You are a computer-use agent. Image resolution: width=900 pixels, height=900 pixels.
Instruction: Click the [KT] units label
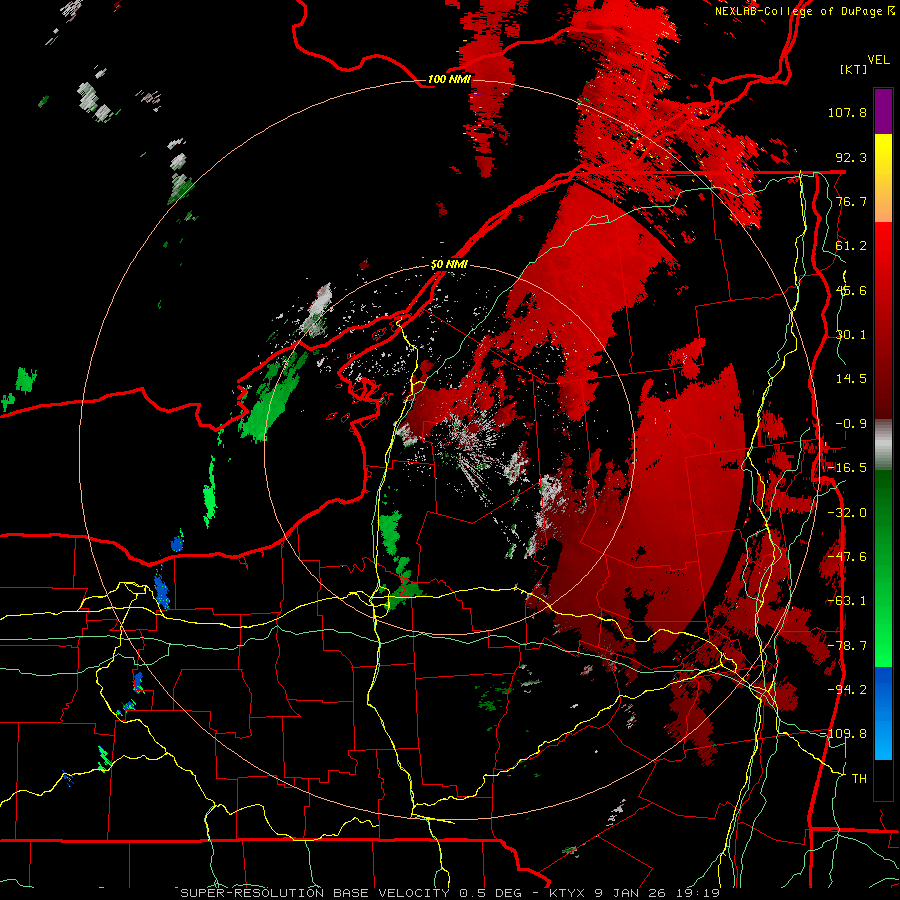(x=854, y=69)
